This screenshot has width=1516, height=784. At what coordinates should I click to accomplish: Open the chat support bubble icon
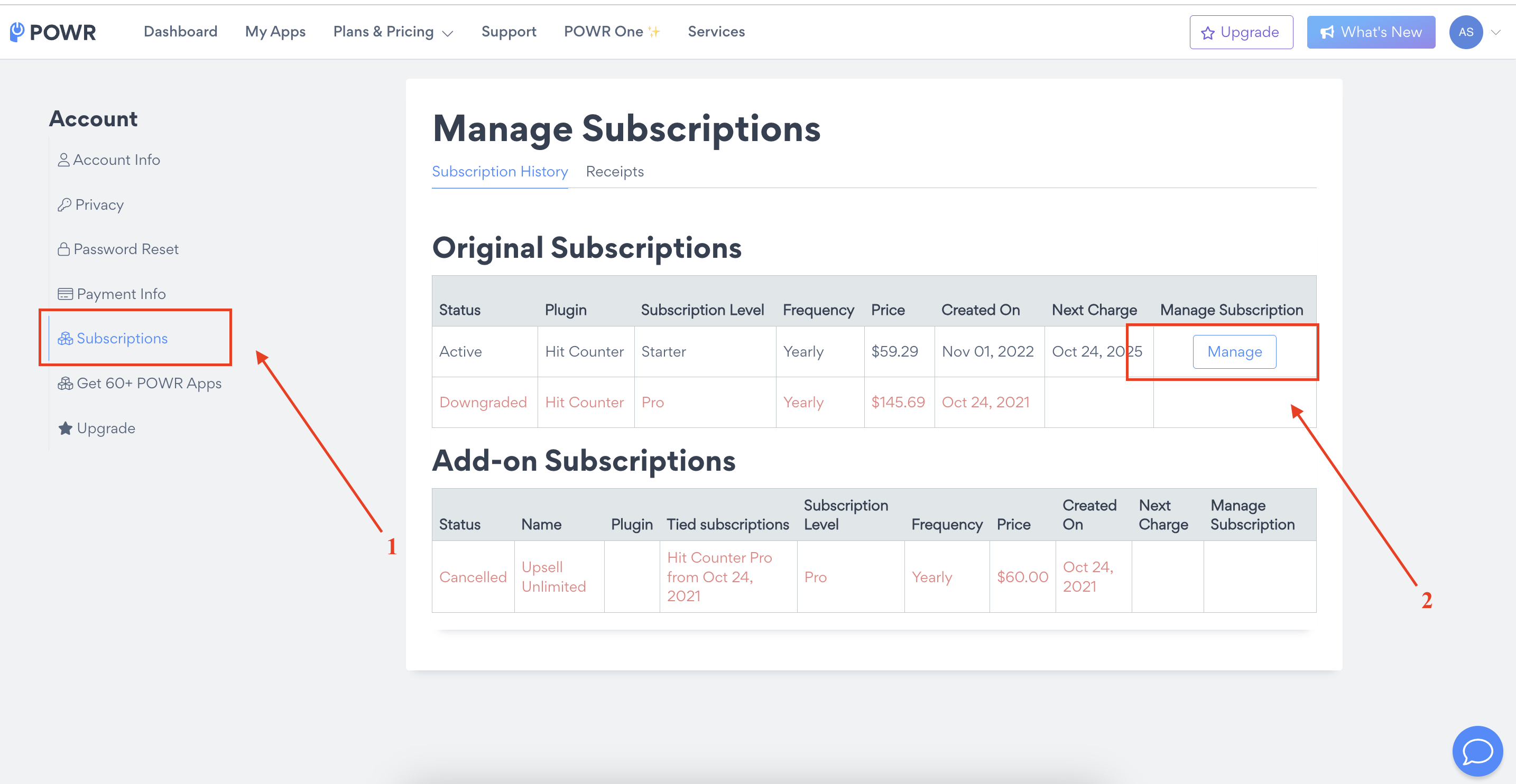1477,751
